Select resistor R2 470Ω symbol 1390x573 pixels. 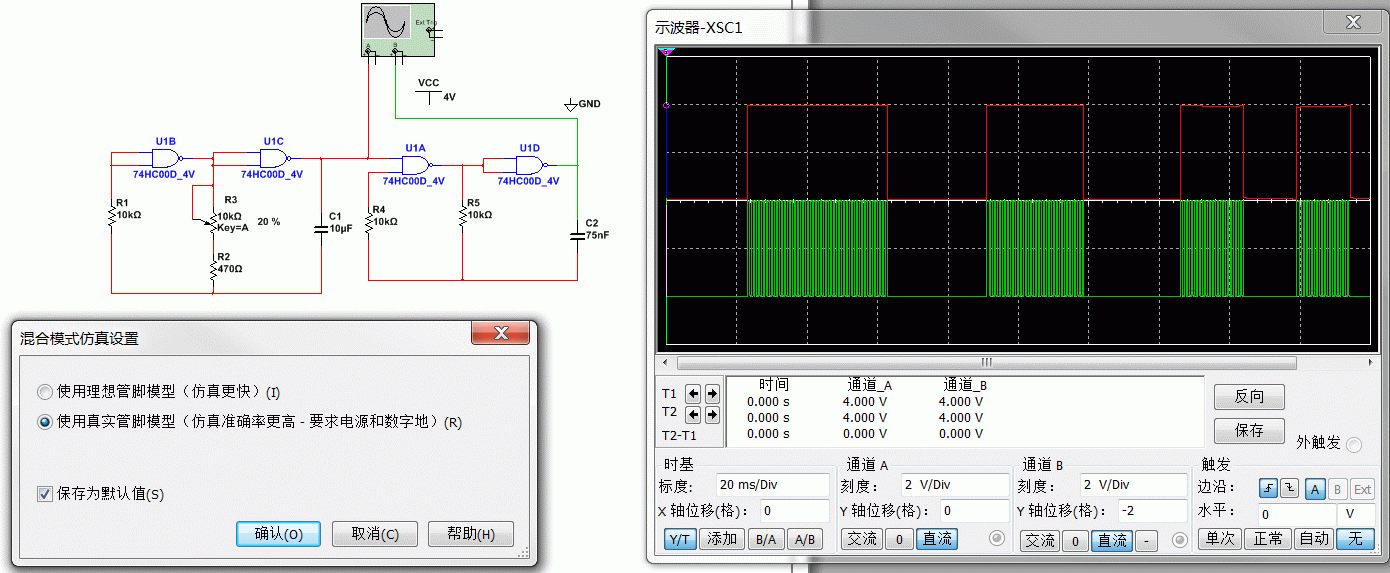pyautogui.click(x=213, y=269)
